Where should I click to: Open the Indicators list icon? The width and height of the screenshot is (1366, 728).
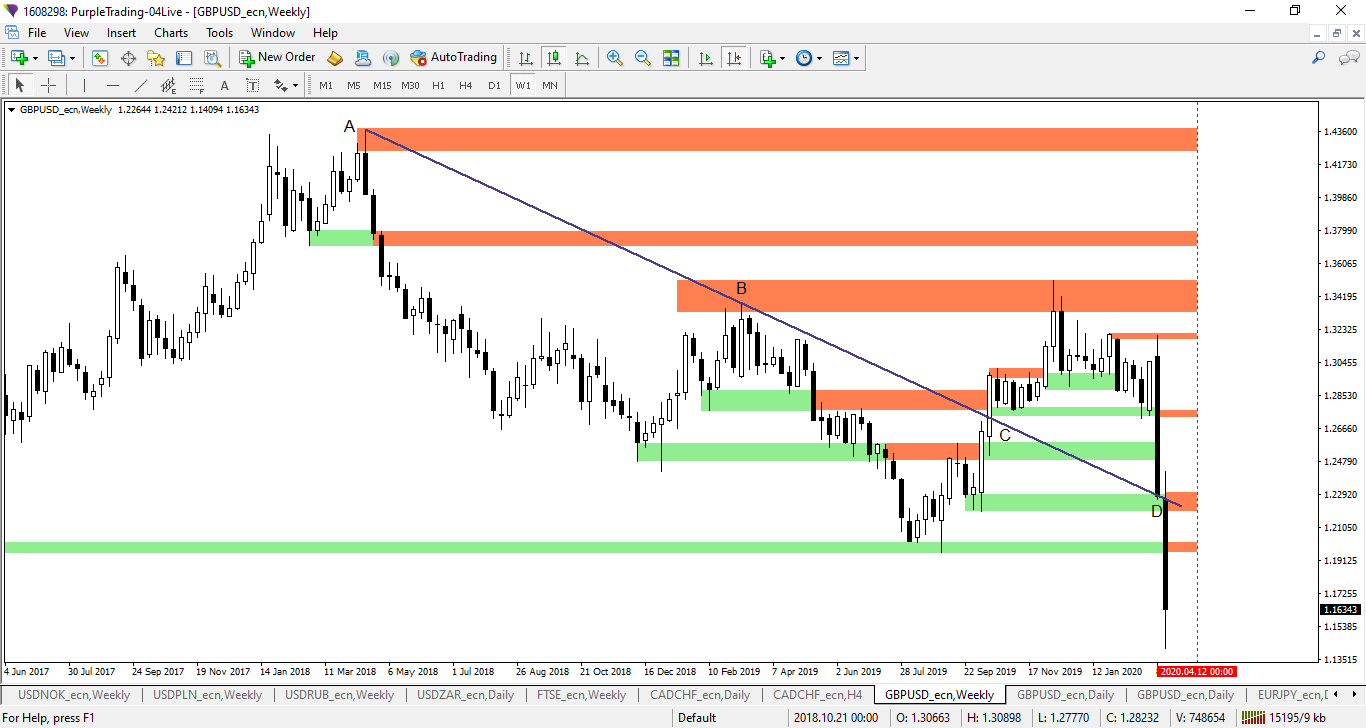(768, 58)
